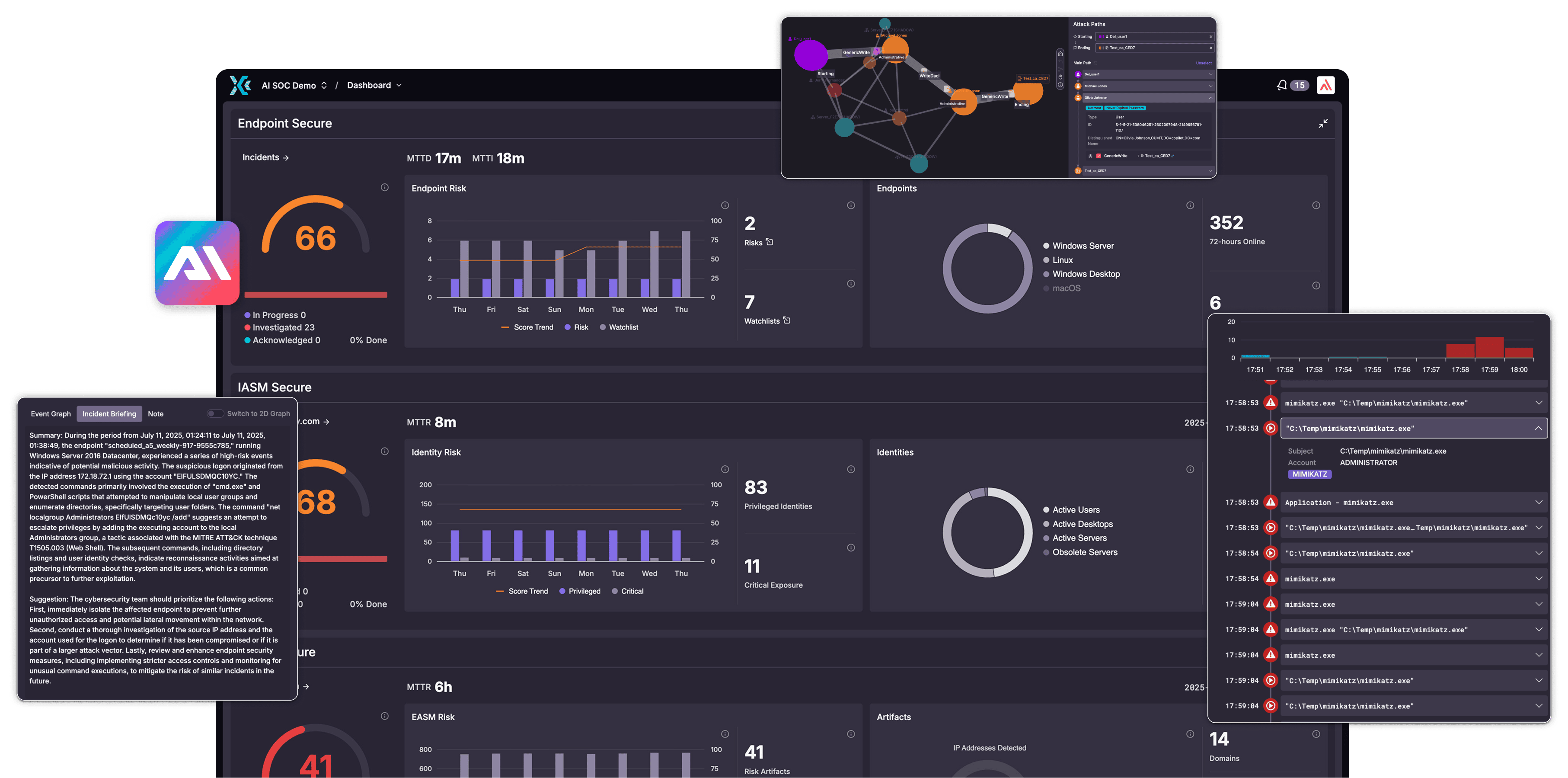Toggle the Switch to 2D Graph switch
This screenshot has width=1568, height=778.
[x=215, y=413]
